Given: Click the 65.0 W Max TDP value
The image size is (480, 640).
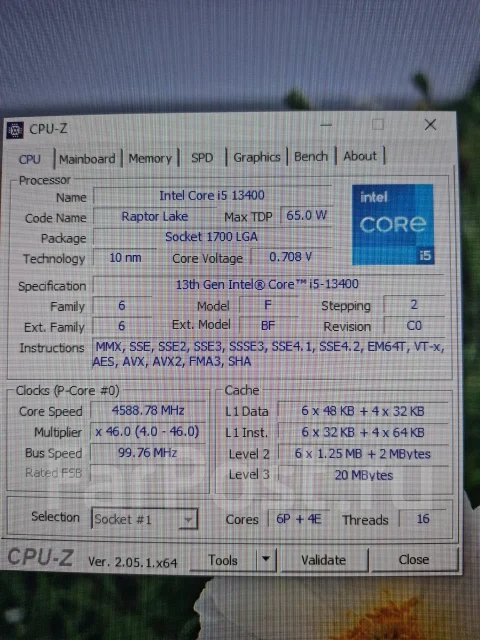Looking at the screenshot, I should click(x=307, y=215).
